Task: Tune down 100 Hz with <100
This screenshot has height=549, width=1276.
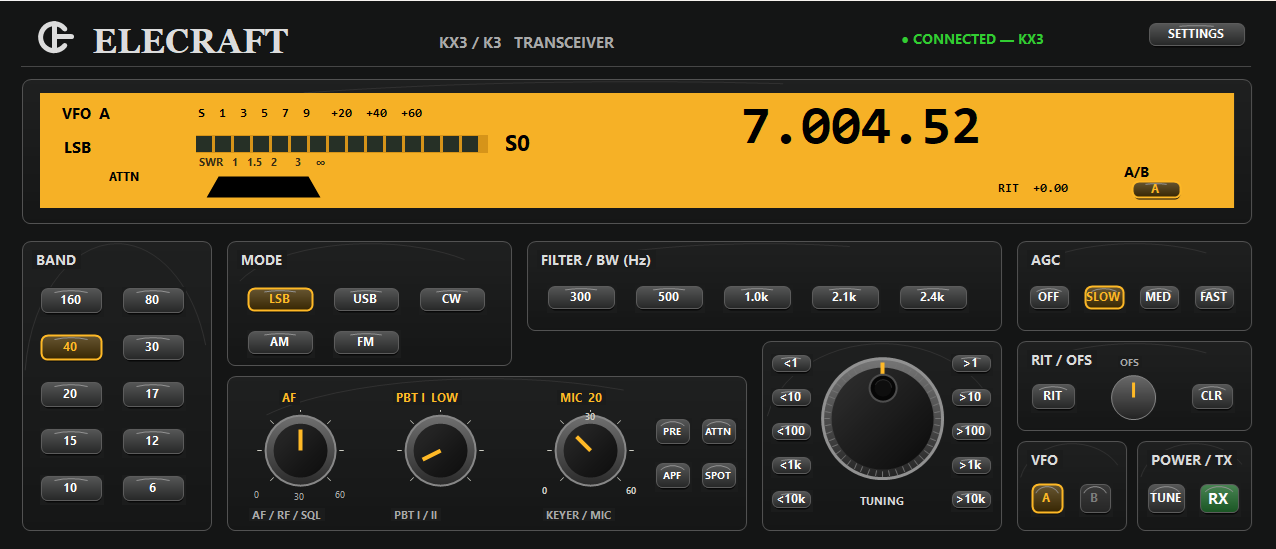Action: coord(791,431)
